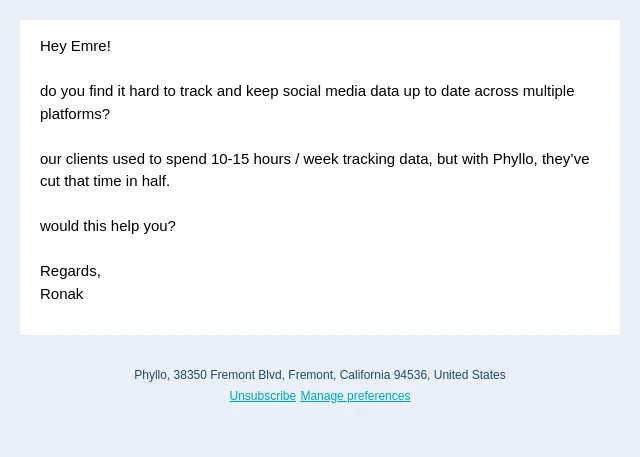This screenshot has height=457, width=640.
Task: Click the "Regards," sign-off text
Action: tap(70, 271)
